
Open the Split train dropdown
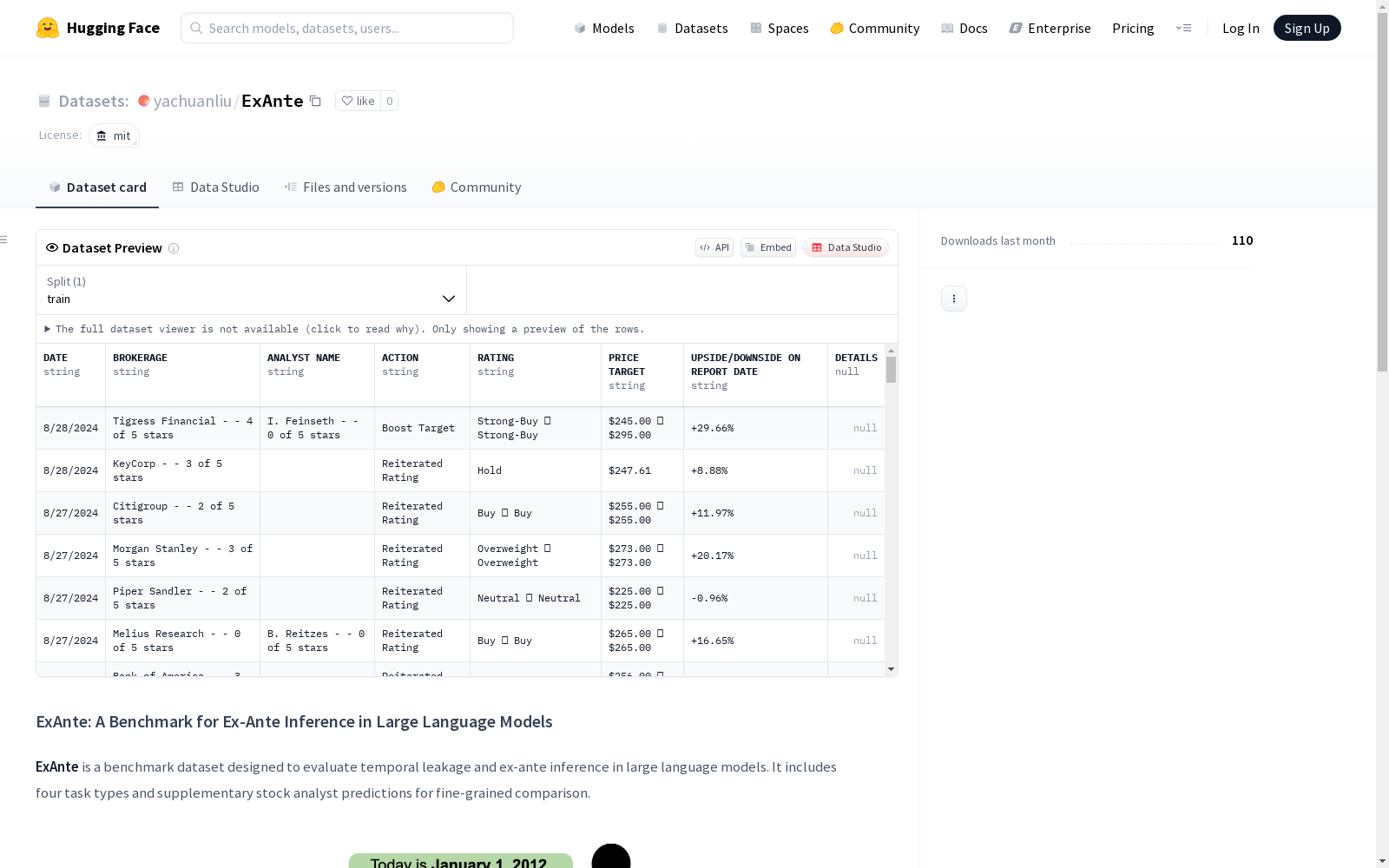[x=252, y=290]
